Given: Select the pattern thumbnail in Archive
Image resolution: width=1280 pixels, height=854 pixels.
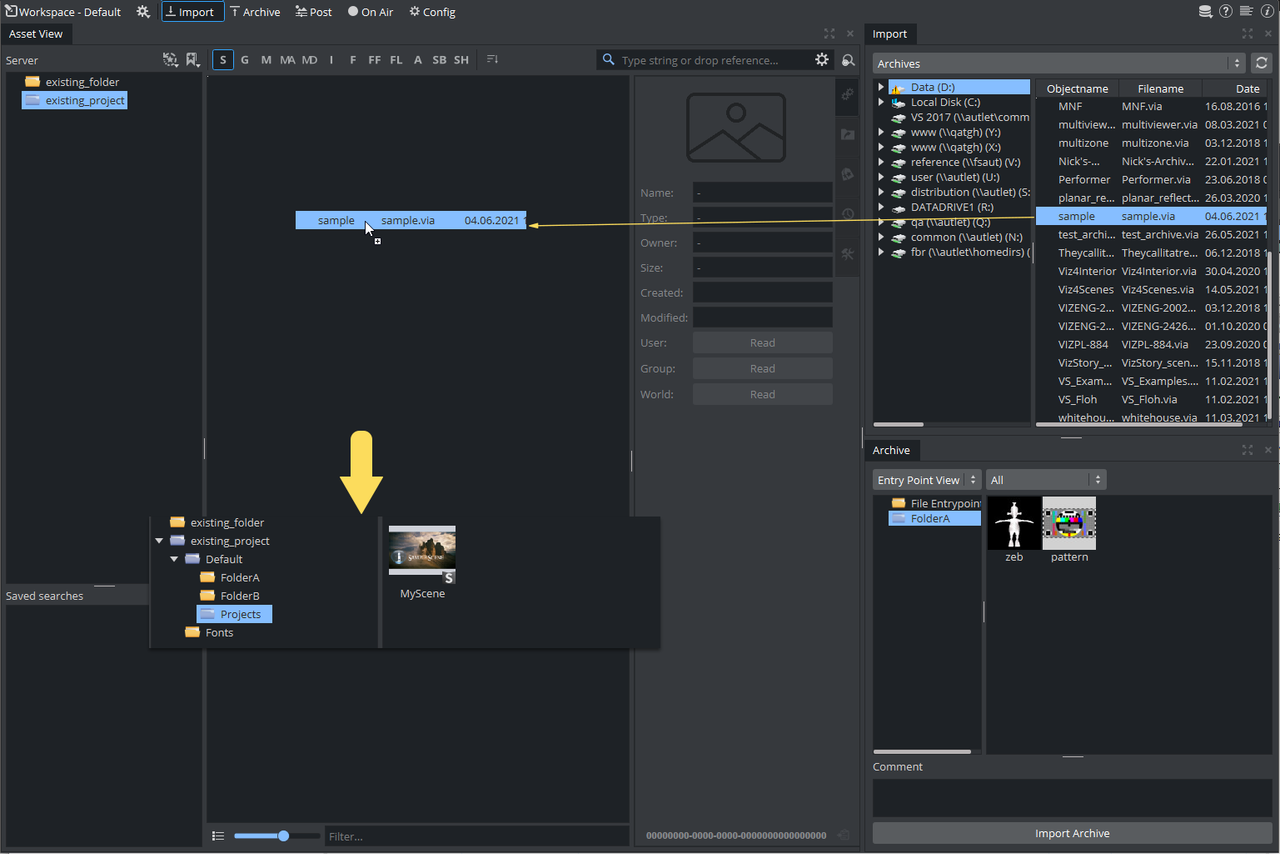Looking at the screenshot, I should [1069, 524].
